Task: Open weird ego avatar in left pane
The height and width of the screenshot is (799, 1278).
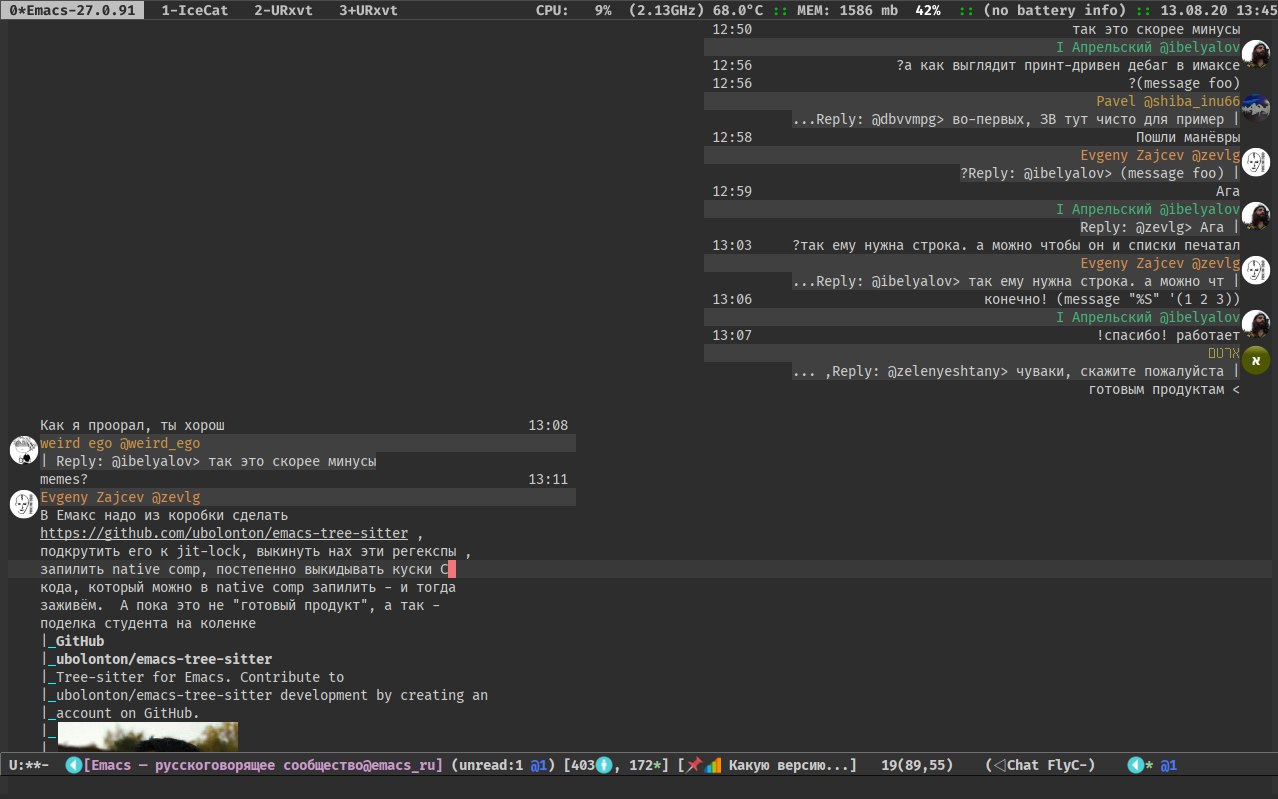Action: coord(24,451)
